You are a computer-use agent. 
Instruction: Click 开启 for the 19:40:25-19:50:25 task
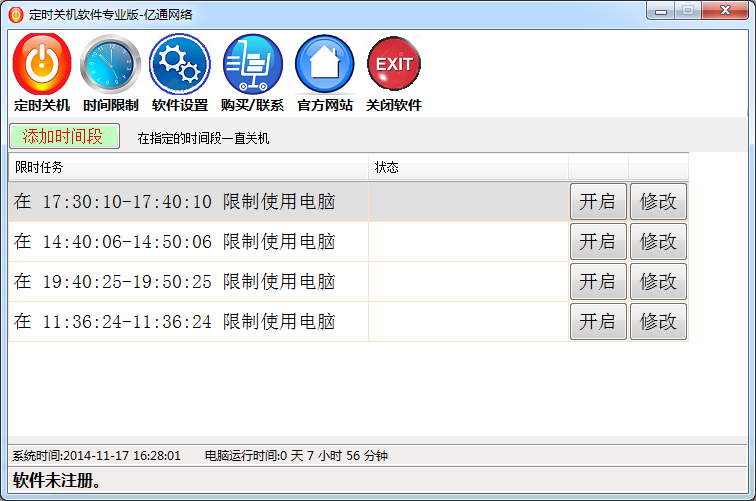[598, 282]
